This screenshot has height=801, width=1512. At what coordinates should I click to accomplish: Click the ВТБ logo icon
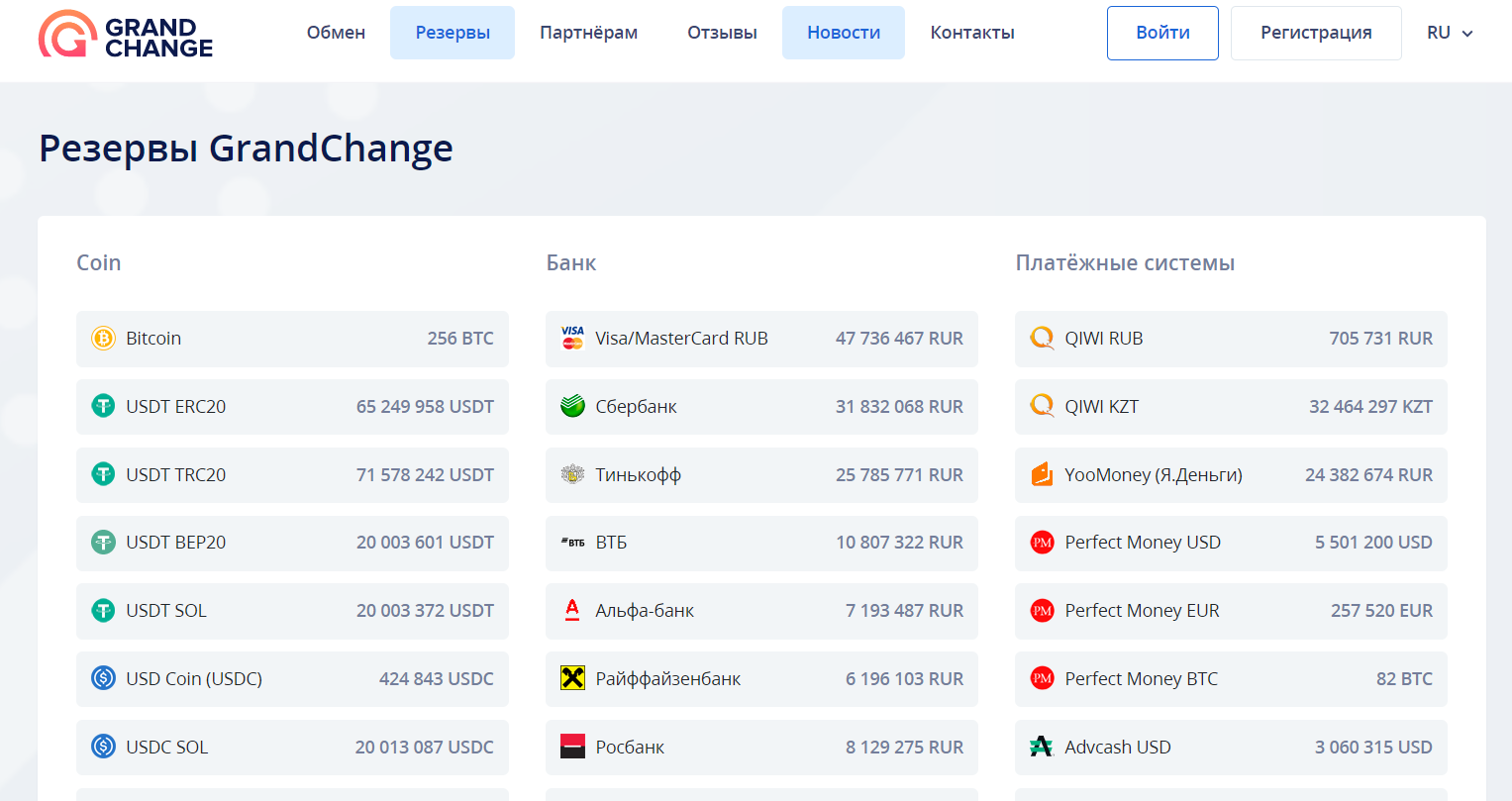pyautogui.click(x=572, y=543)
